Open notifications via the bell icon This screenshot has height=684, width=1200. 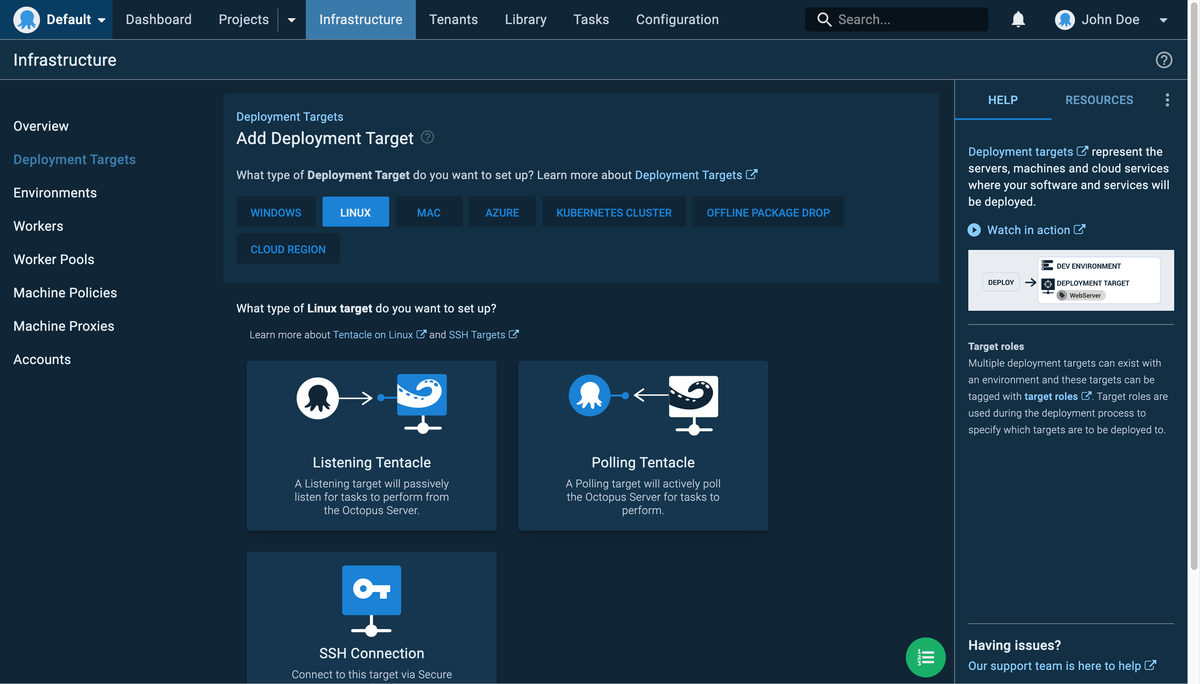[x=1018, y=19]
